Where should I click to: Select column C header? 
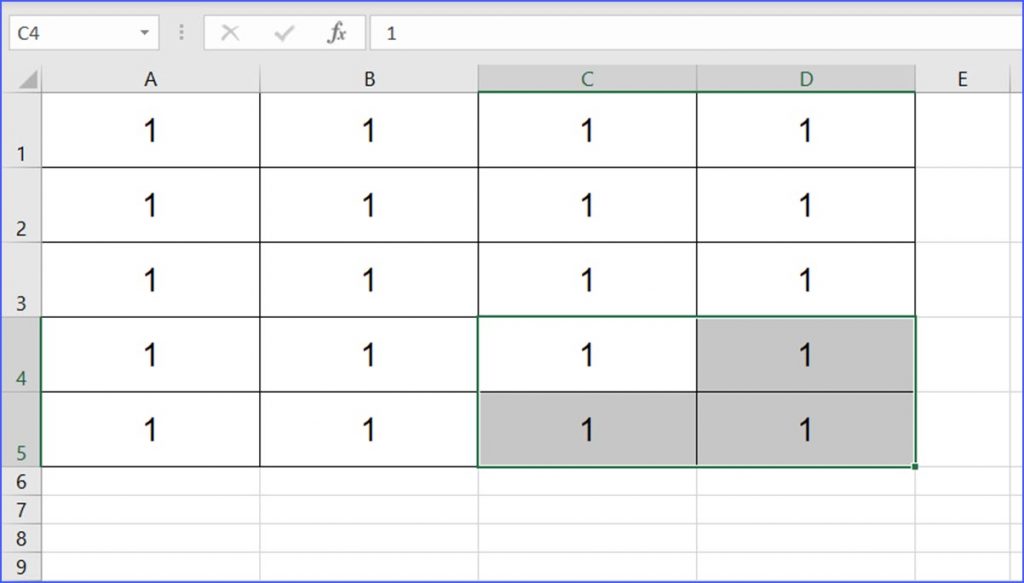click(587, 79)
